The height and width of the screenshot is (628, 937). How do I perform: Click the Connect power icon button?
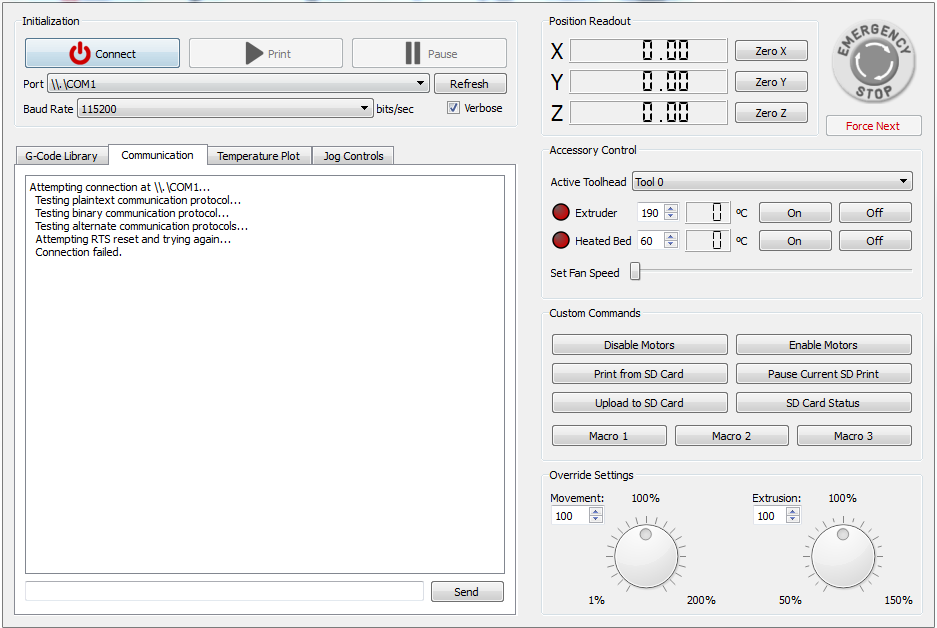pyautogui.click(x=102, y=54)
